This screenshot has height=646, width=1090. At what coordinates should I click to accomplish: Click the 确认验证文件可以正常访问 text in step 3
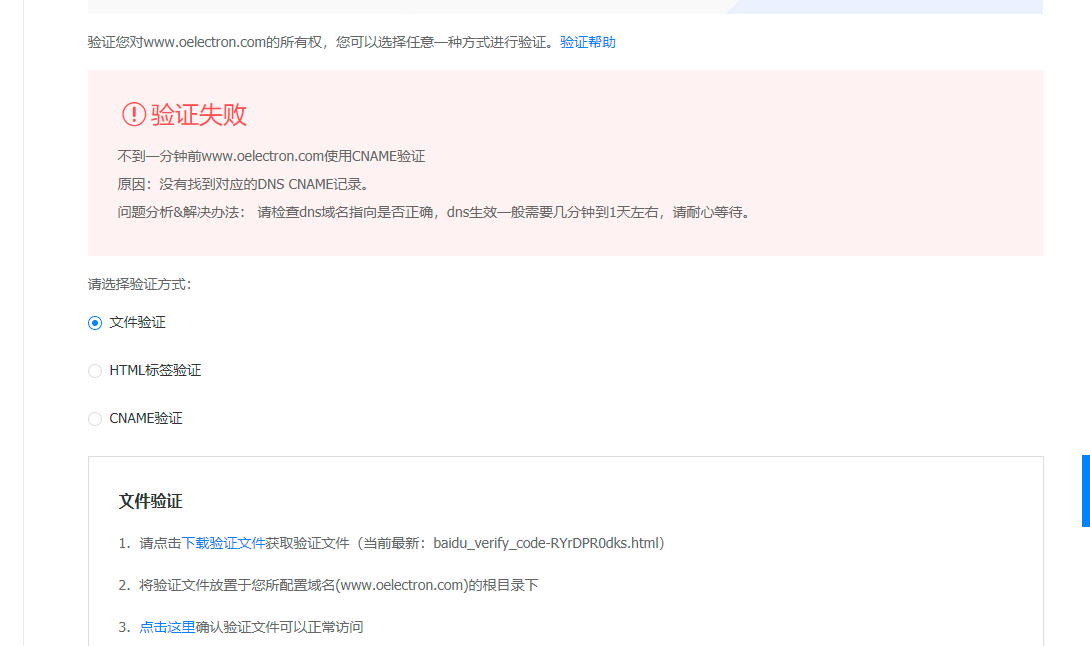click(280, 627)
